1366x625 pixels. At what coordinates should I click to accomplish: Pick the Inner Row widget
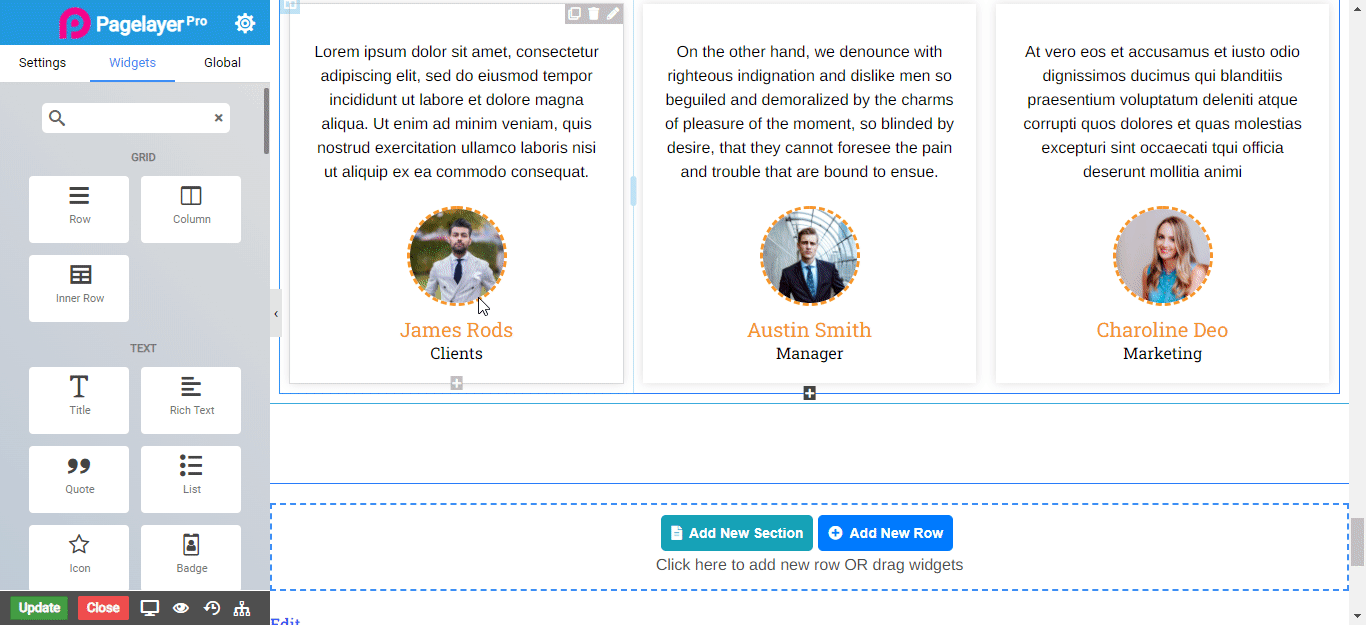(79, 288)
